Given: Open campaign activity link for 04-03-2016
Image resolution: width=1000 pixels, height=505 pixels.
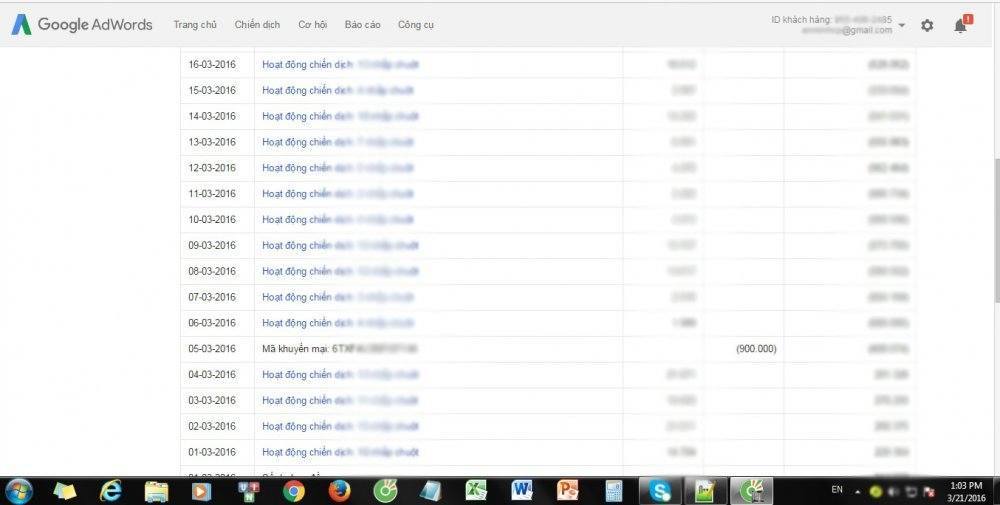Looking at the screenshot, I should click(341, 374).
